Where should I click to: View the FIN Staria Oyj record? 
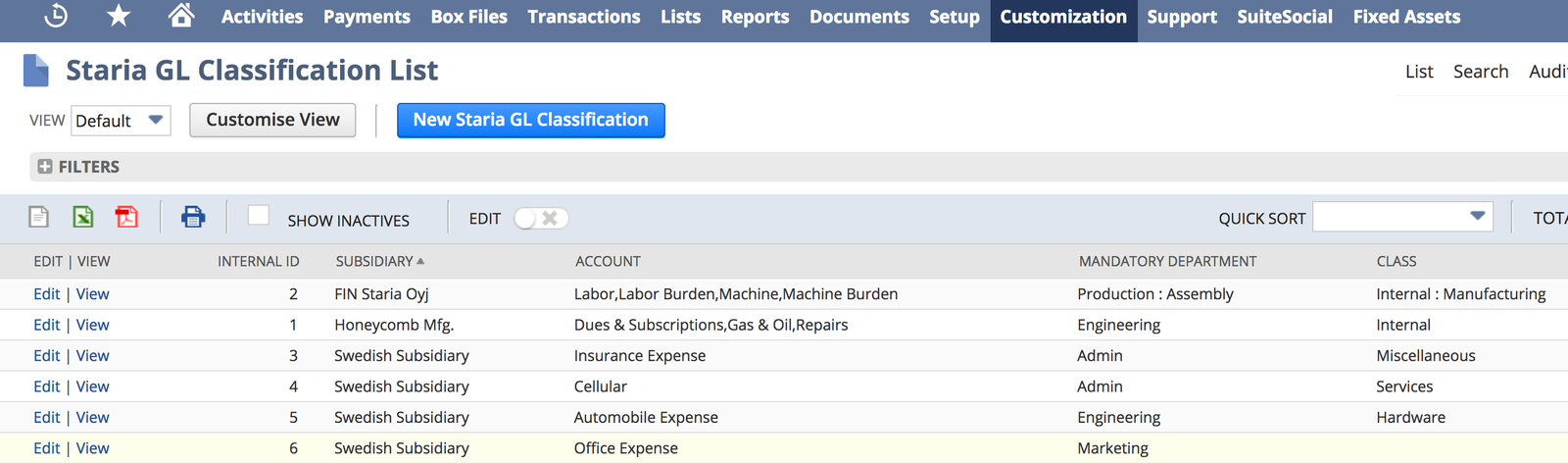coord(93,293)
